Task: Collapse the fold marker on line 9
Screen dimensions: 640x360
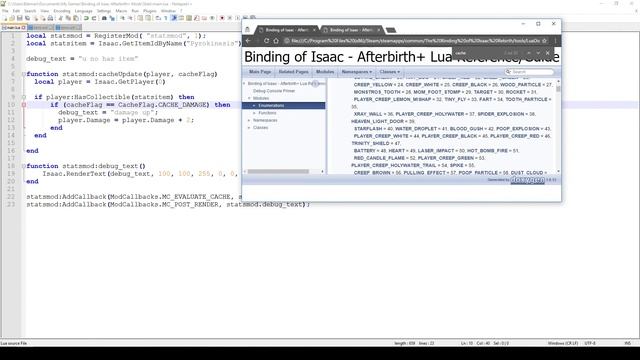Action: tap(24, 97)
